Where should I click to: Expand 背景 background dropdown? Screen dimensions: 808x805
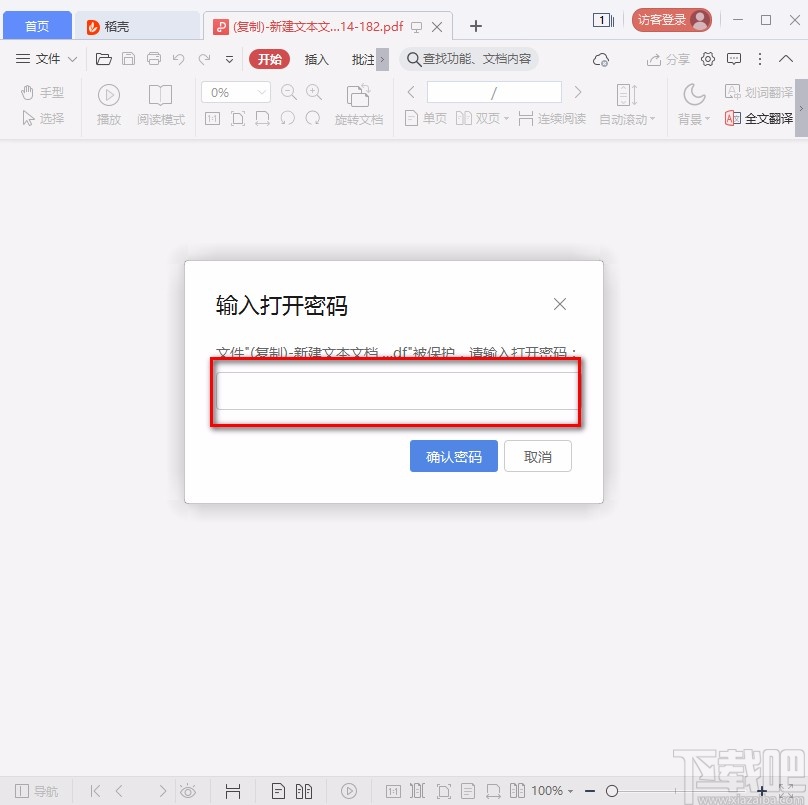coord(707,119)
